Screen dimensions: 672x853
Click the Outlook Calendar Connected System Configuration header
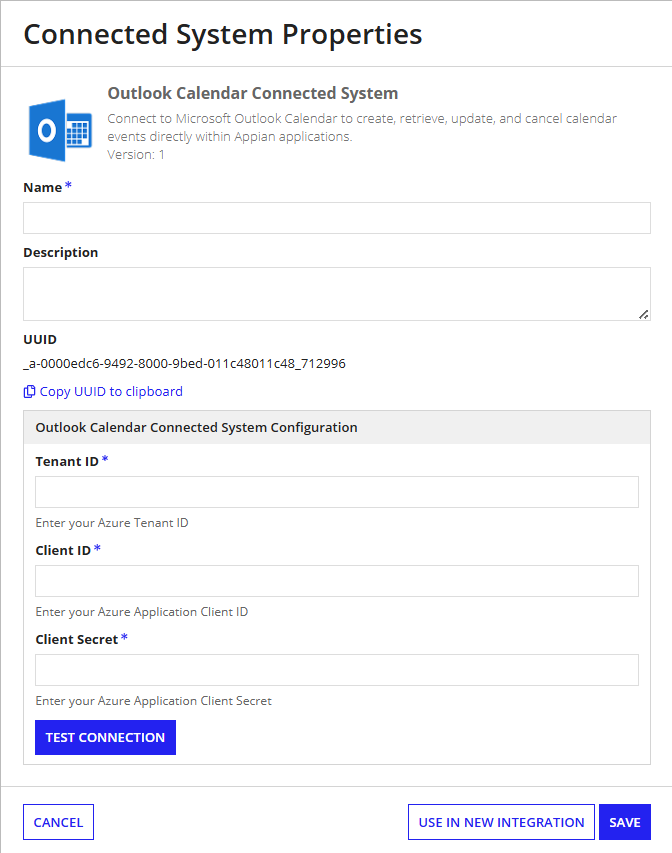coord(337,428)
